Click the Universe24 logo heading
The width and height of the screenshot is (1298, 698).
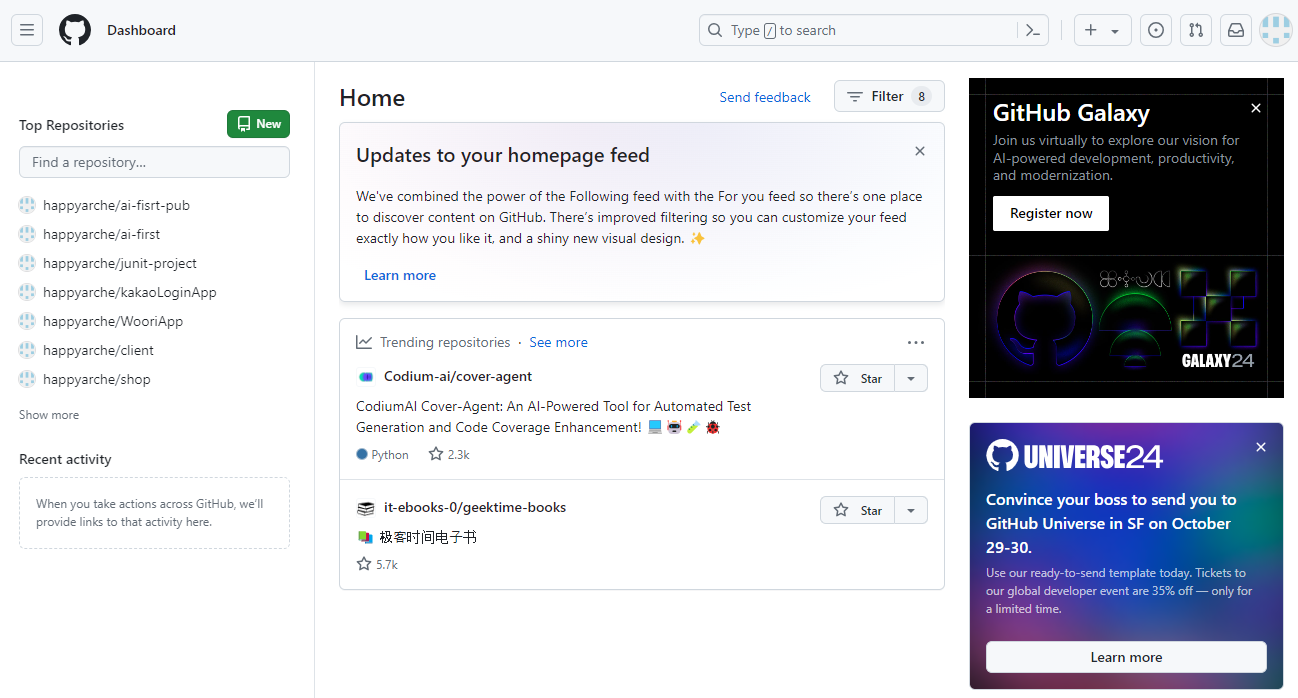[1074, 456]
